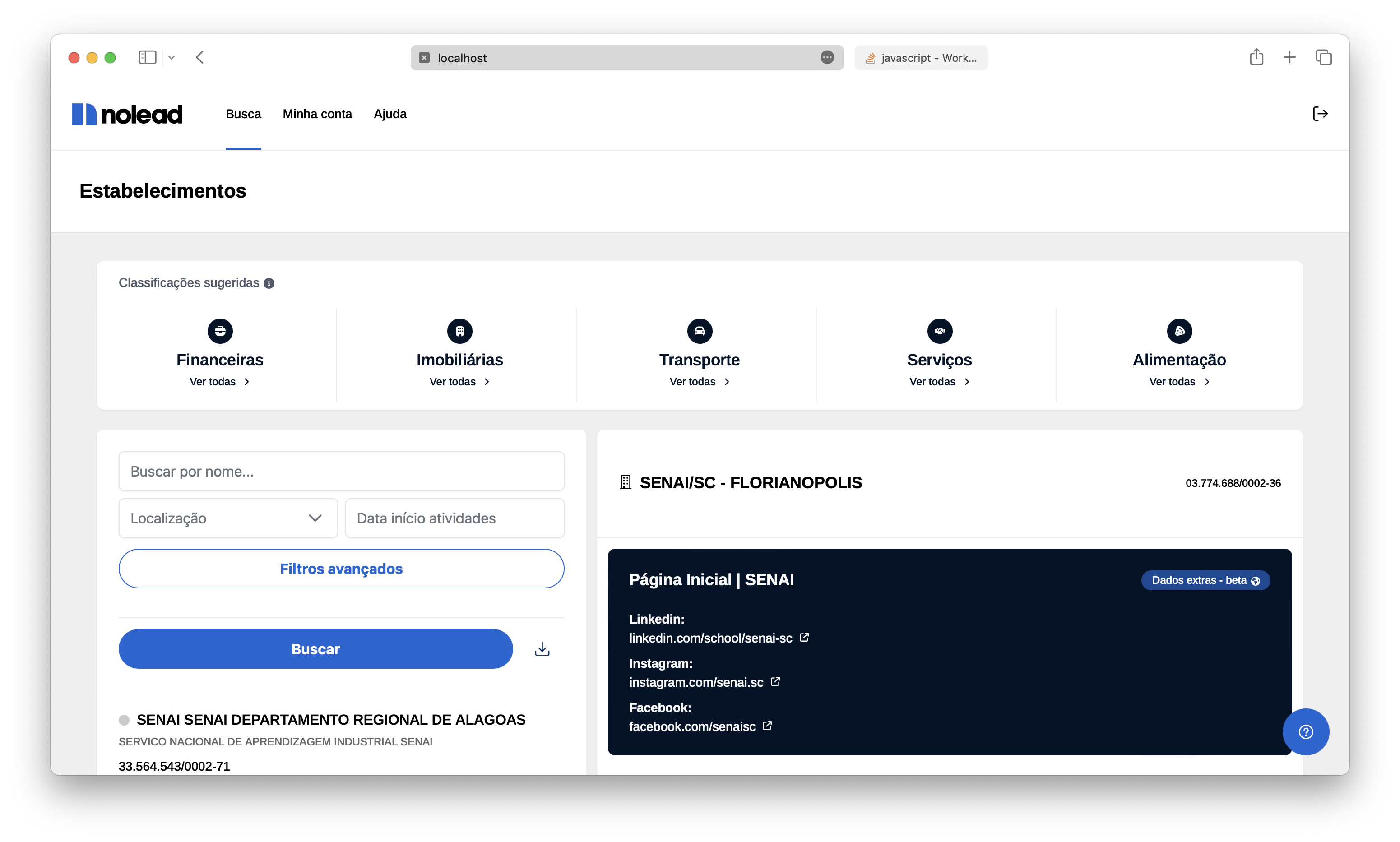Click the Serviços handshake icon

coord(939,331)
